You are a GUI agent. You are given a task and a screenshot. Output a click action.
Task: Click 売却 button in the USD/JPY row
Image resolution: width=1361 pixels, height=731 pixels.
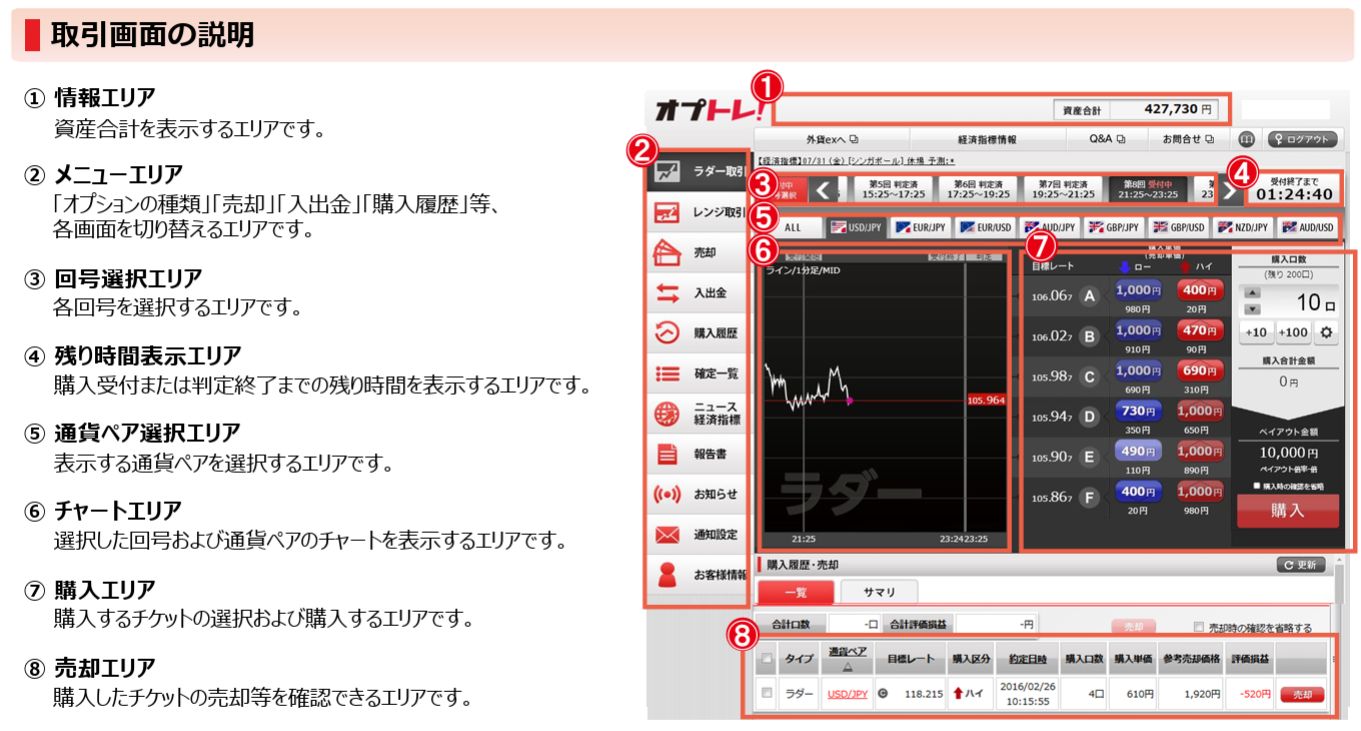point(1302,694)
